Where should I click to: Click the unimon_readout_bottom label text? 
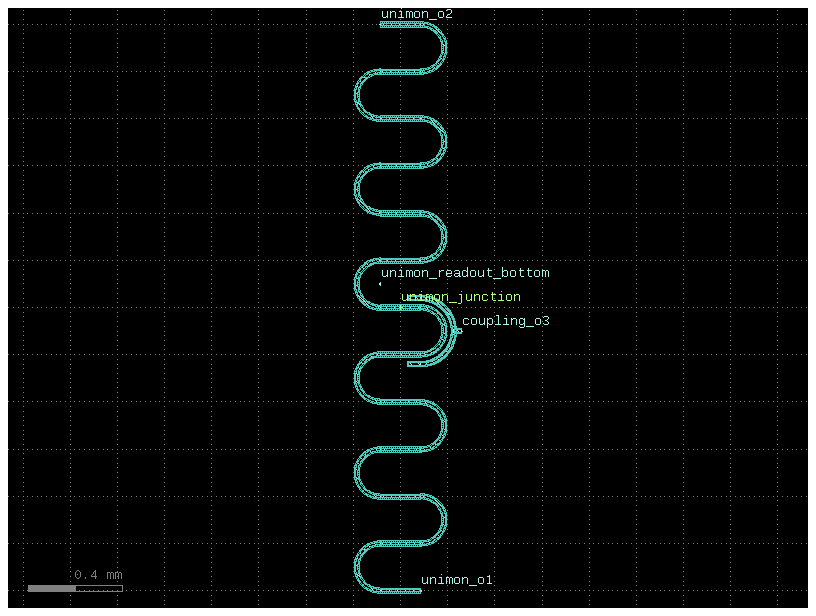tap(464, 273)
